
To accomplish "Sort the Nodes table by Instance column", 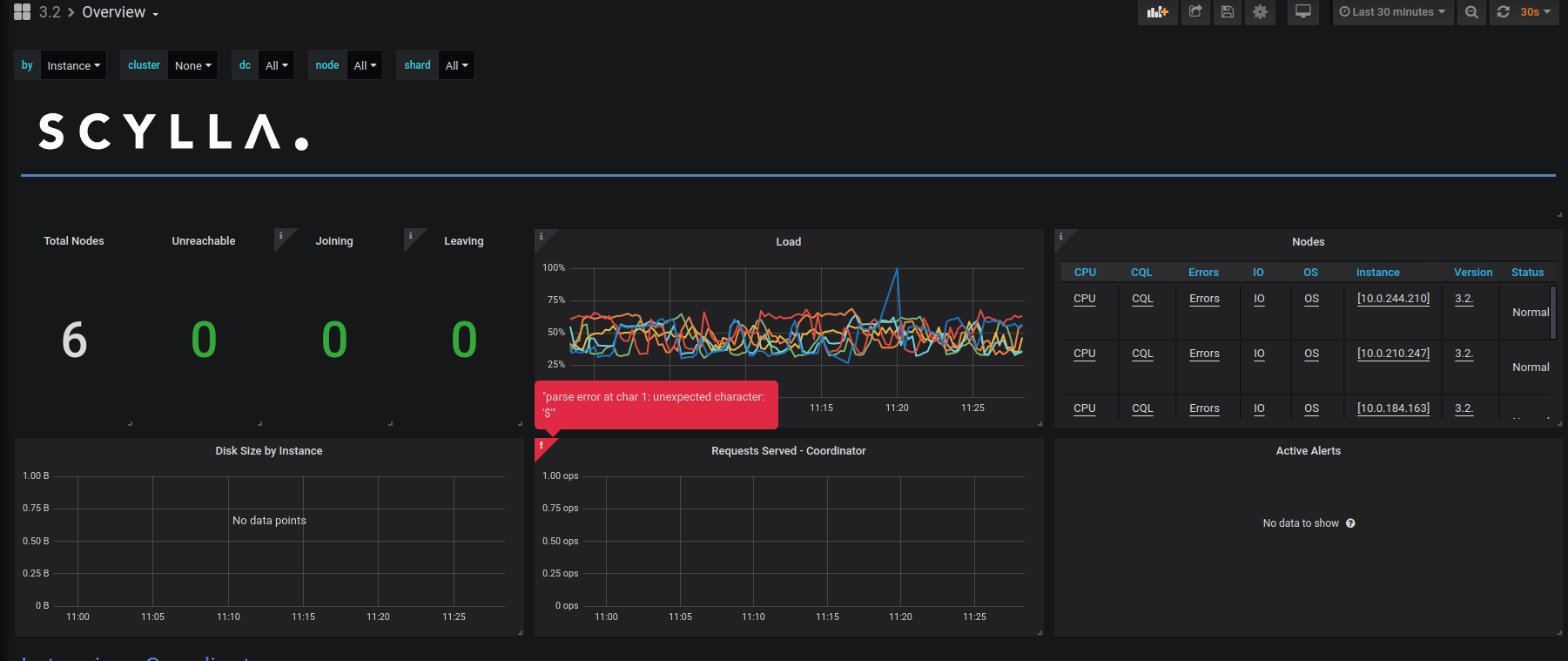I will tap(1378, 273).
